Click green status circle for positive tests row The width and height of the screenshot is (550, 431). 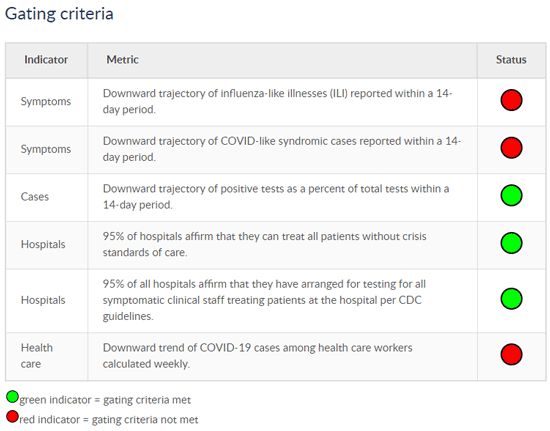click(x=511, y=195)
